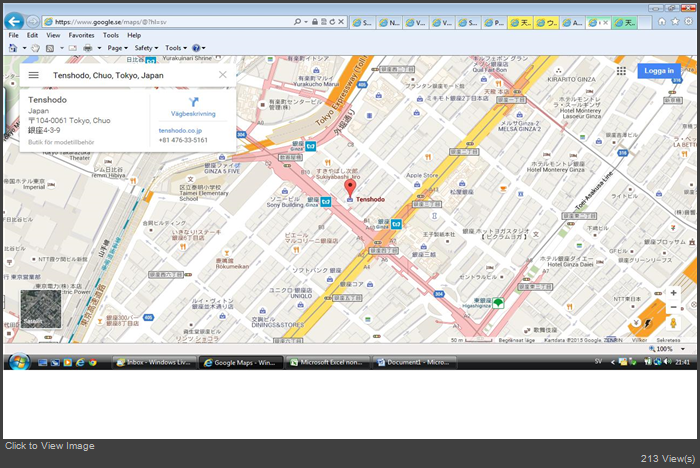Open a new tab with blank tab button
The height and width of the screenshot is (468, 700).
643,22
